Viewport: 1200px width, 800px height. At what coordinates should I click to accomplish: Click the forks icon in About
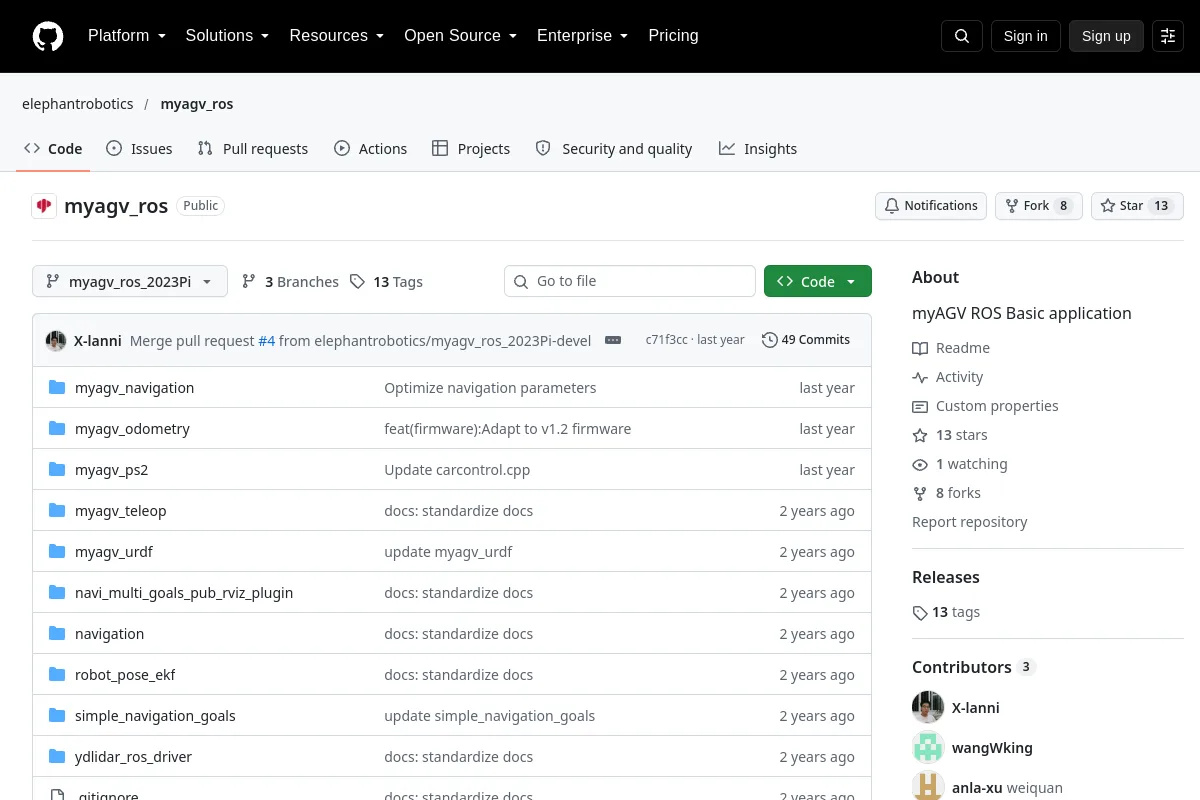(x=920, y=493)
